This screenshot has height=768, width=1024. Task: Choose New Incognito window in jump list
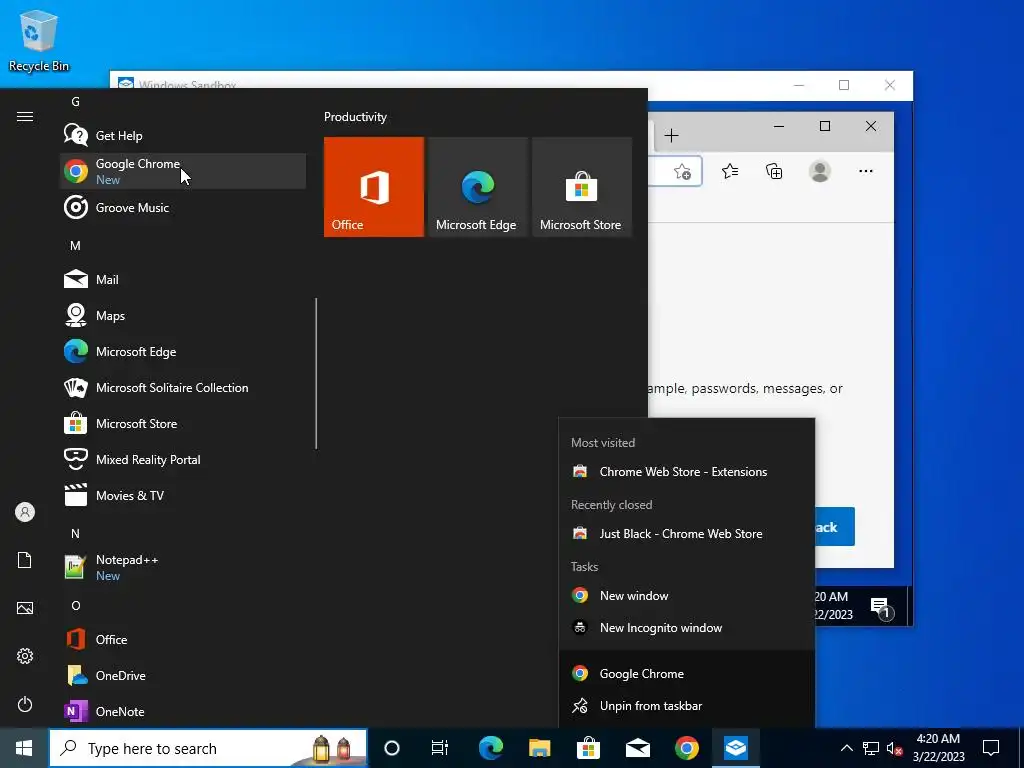687,628
